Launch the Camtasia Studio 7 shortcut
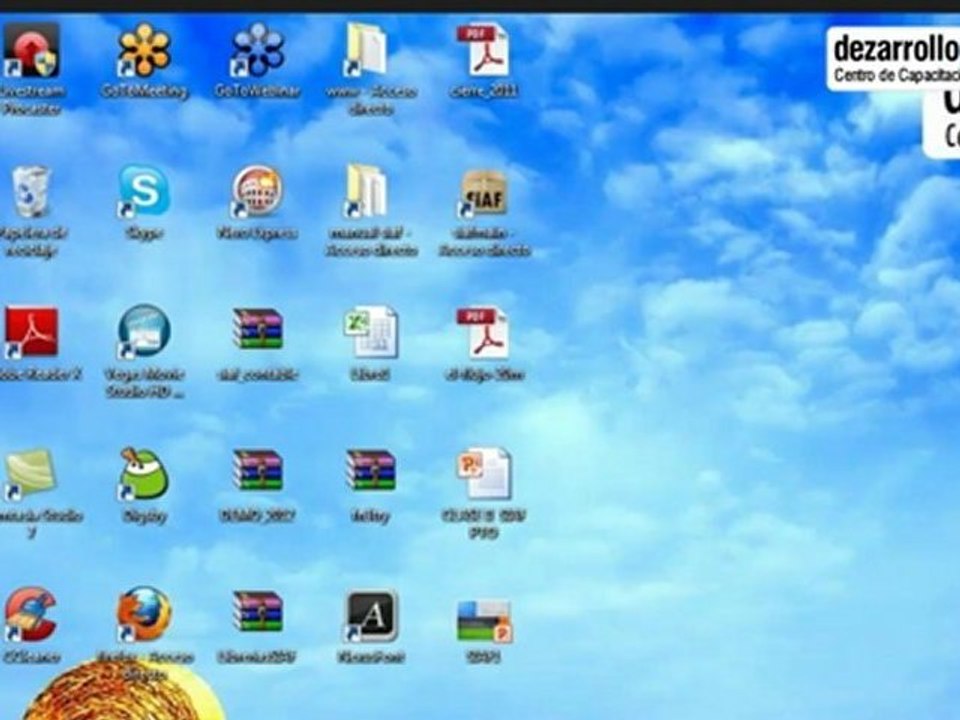The width and height of the screenshot is (960, 720). (30, 474)
